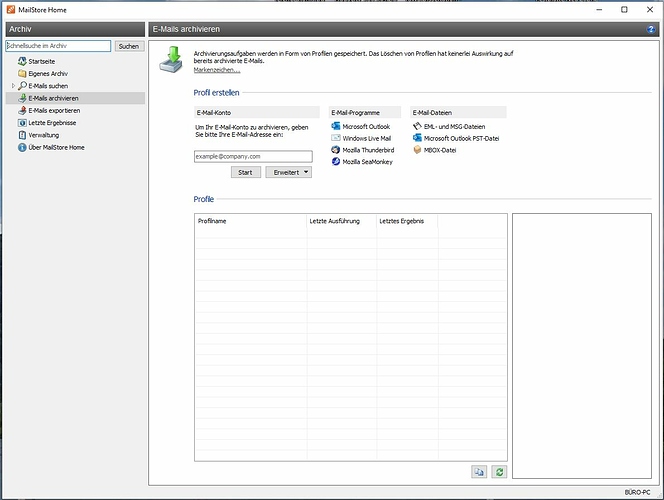Open the Startseite page
Viewport: 664px width, 500px height.
(42, 61)
